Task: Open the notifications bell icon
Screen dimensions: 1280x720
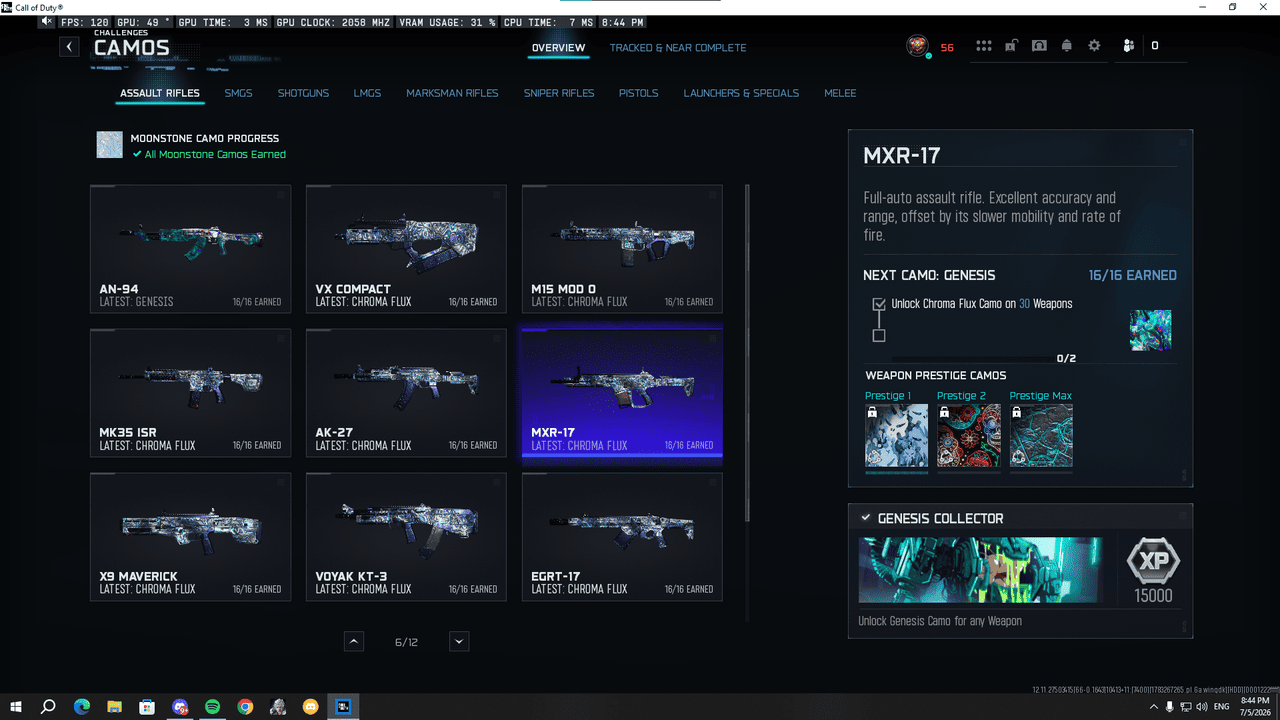Action: click(1067, 46)
